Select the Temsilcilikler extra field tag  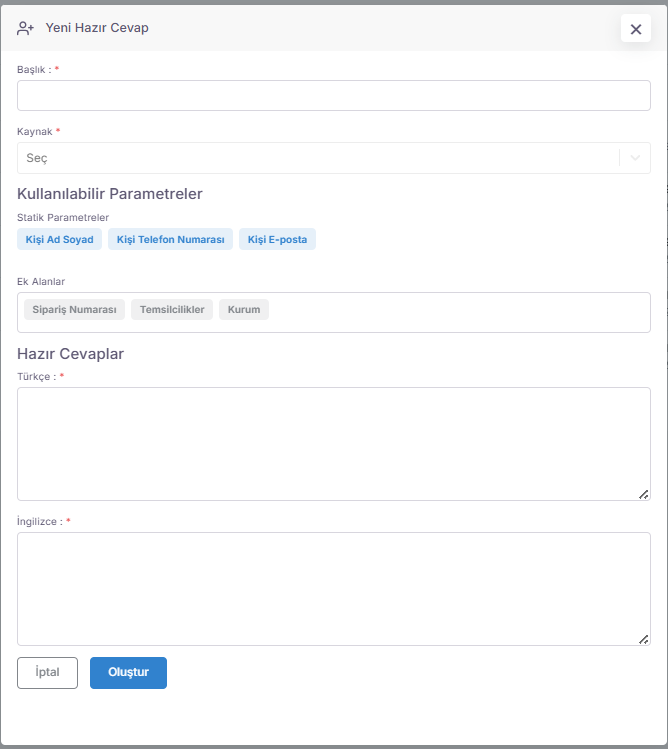(172, 310)
